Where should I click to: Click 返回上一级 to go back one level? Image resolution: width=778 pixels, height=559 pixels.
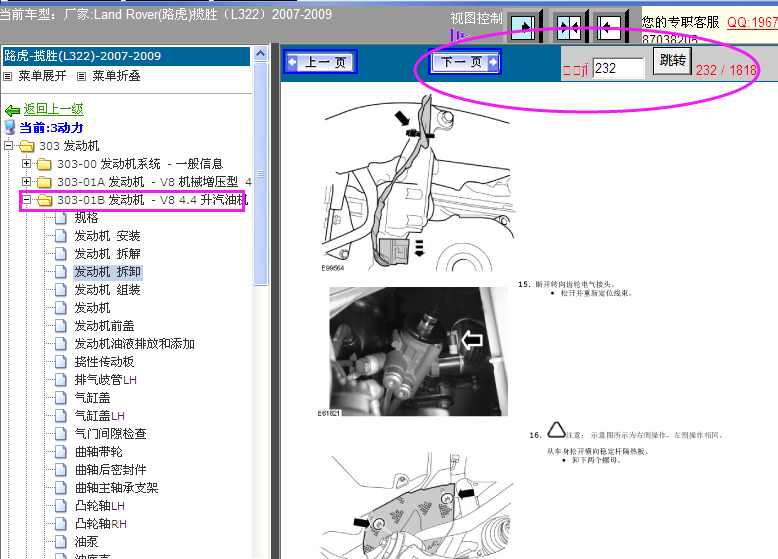54,109
